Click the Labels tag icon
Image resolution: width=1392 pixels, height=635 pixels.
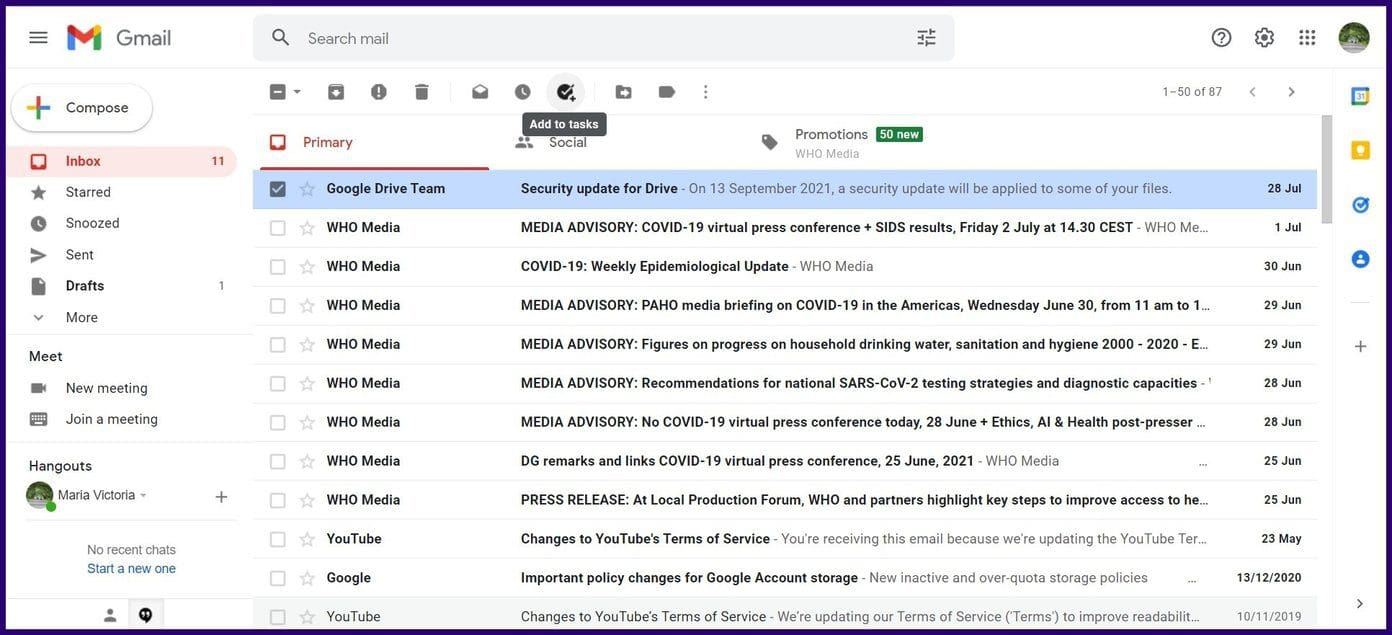(x=666, y=92)
